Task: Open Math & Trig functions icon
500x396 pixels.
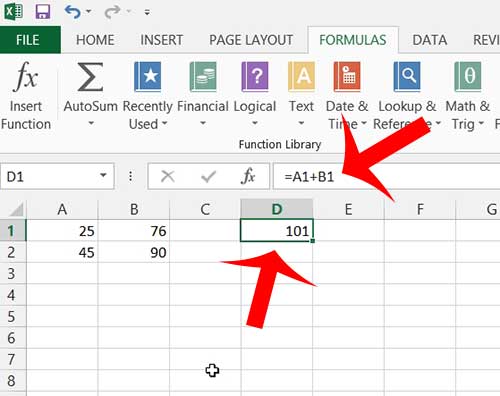Action: pos(468,77)
